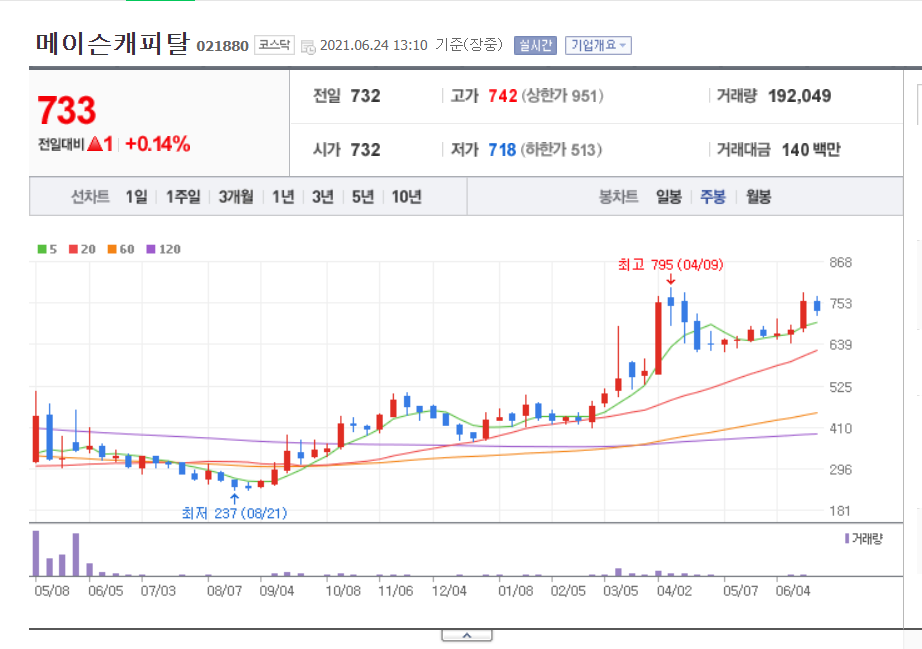
Task: Click the 저가 value 718
Action: coord(502,150)
